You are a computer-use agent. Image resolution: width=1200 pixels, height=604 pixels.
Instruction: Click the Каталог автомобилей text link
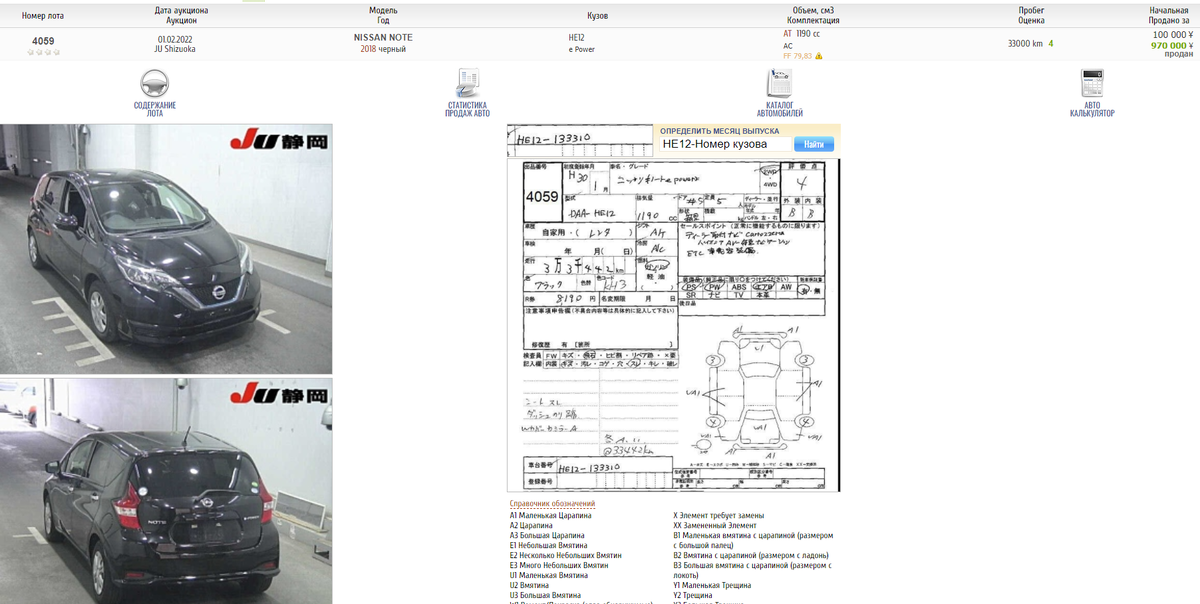tap(779, 109)
